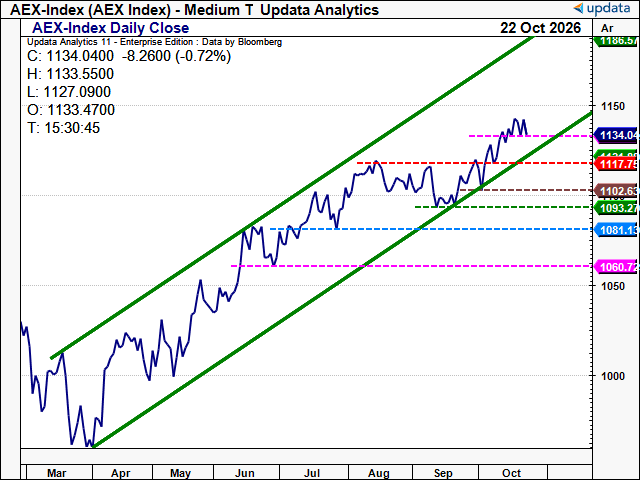The height and width of the screenshot is (480, 640).
Task: Click the Aug month label
Action: coord(378,473)
